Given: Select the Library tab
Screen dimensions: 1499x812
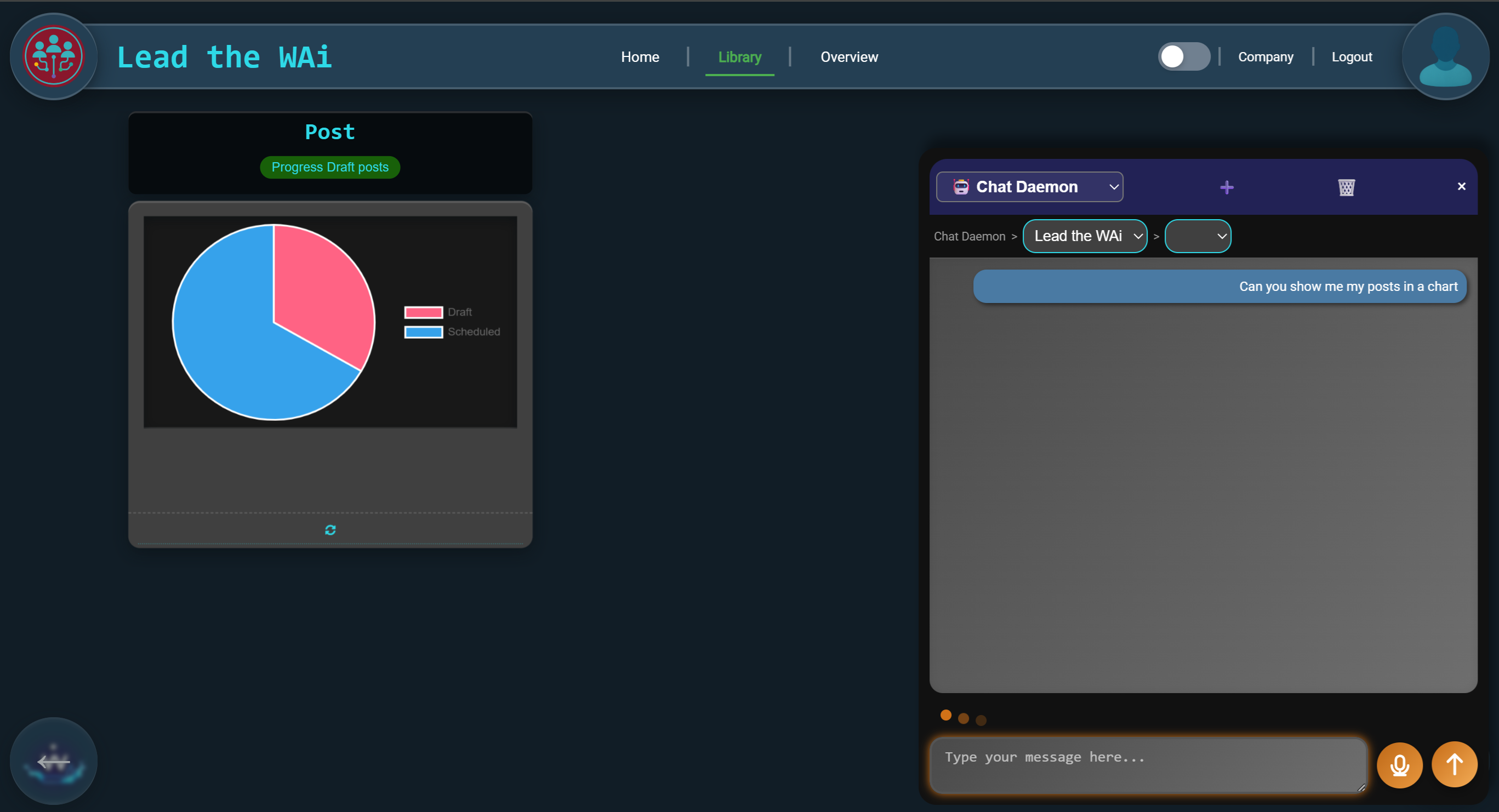Looking at the screenshot, I should pyautogui.click(x=739, y=57).
